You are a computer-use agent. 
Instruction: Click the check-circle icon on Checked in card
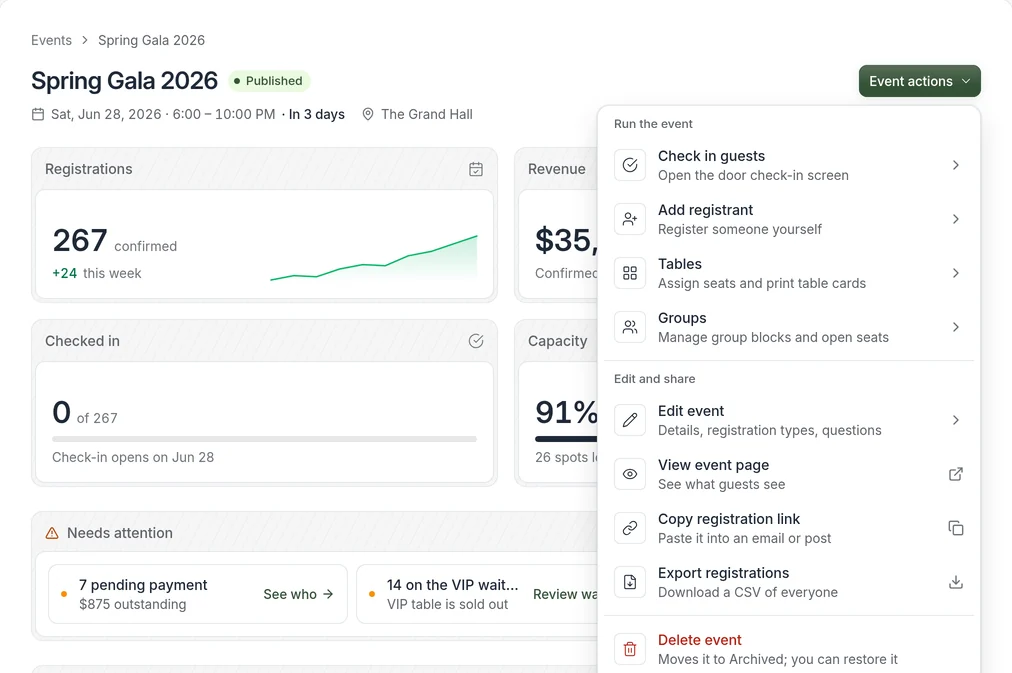point(476,341)
